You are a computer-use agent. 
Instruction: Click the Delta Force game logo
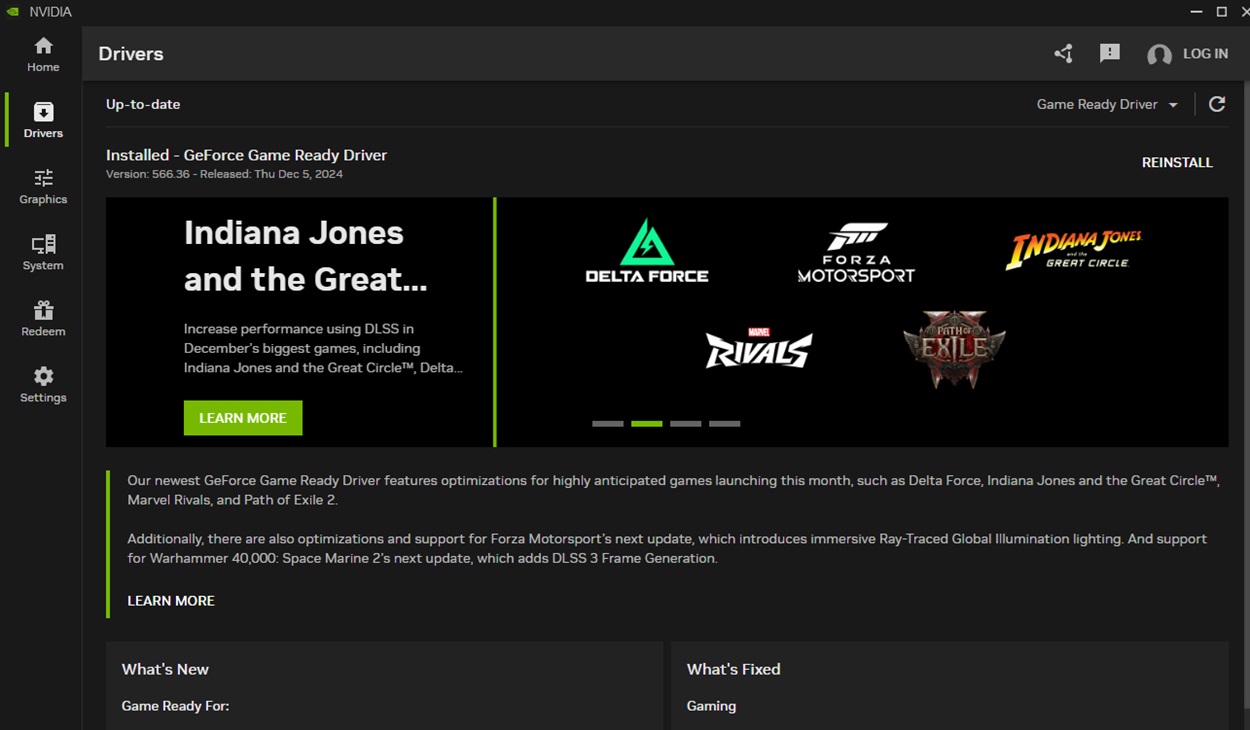(646, 250)
